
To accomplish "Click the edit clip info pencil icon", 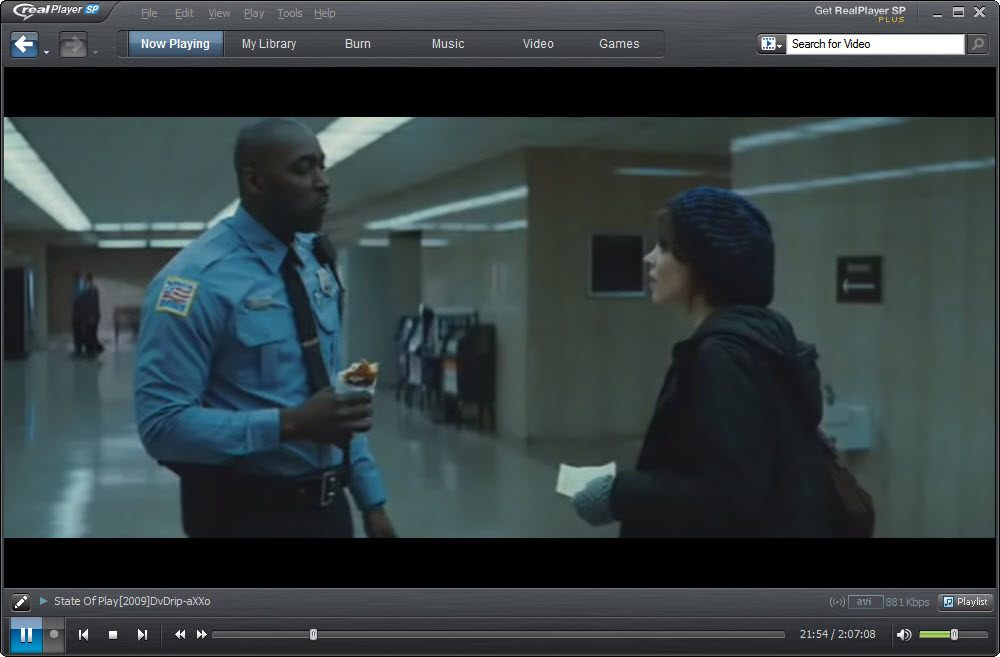I will pyautogui.click(x=20, y=602).
